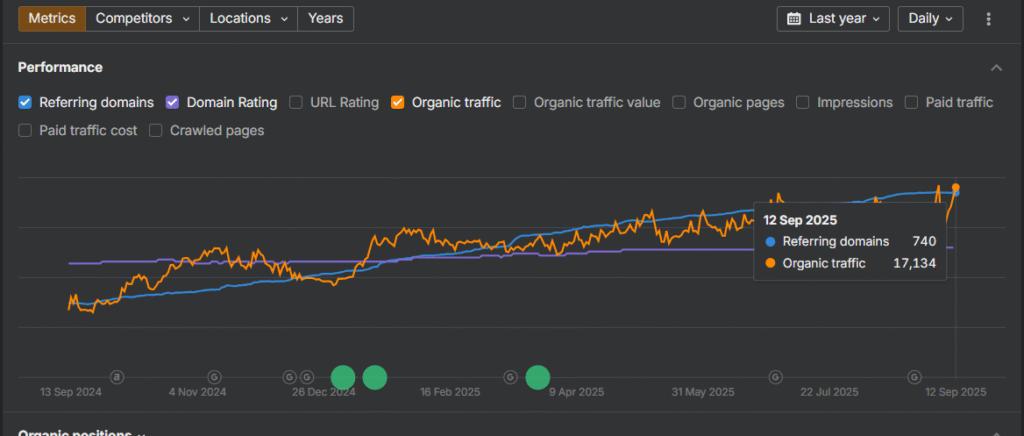Collapse the Performance section chevron
The image size is (1024, 436).
tap(996, 68)
